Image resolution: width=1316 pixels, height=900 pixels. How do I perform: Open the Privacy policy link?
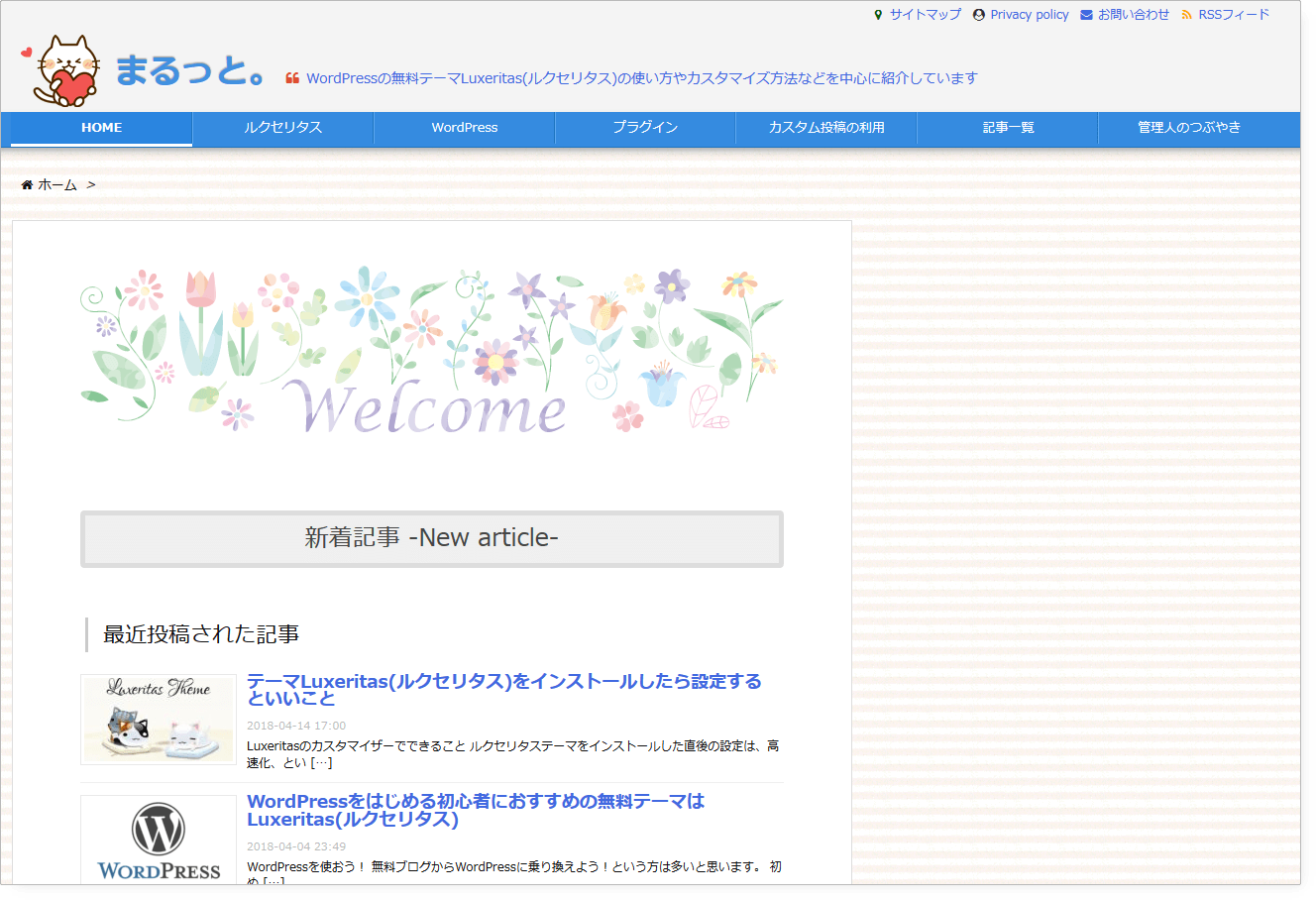click(1031, 14)
